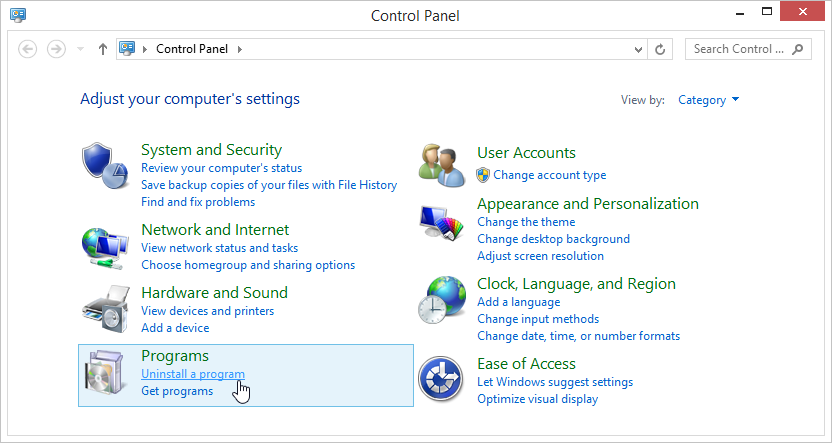Screen dimensions: 832x443
Task: Click Get programs link
Action: point(177,391)
